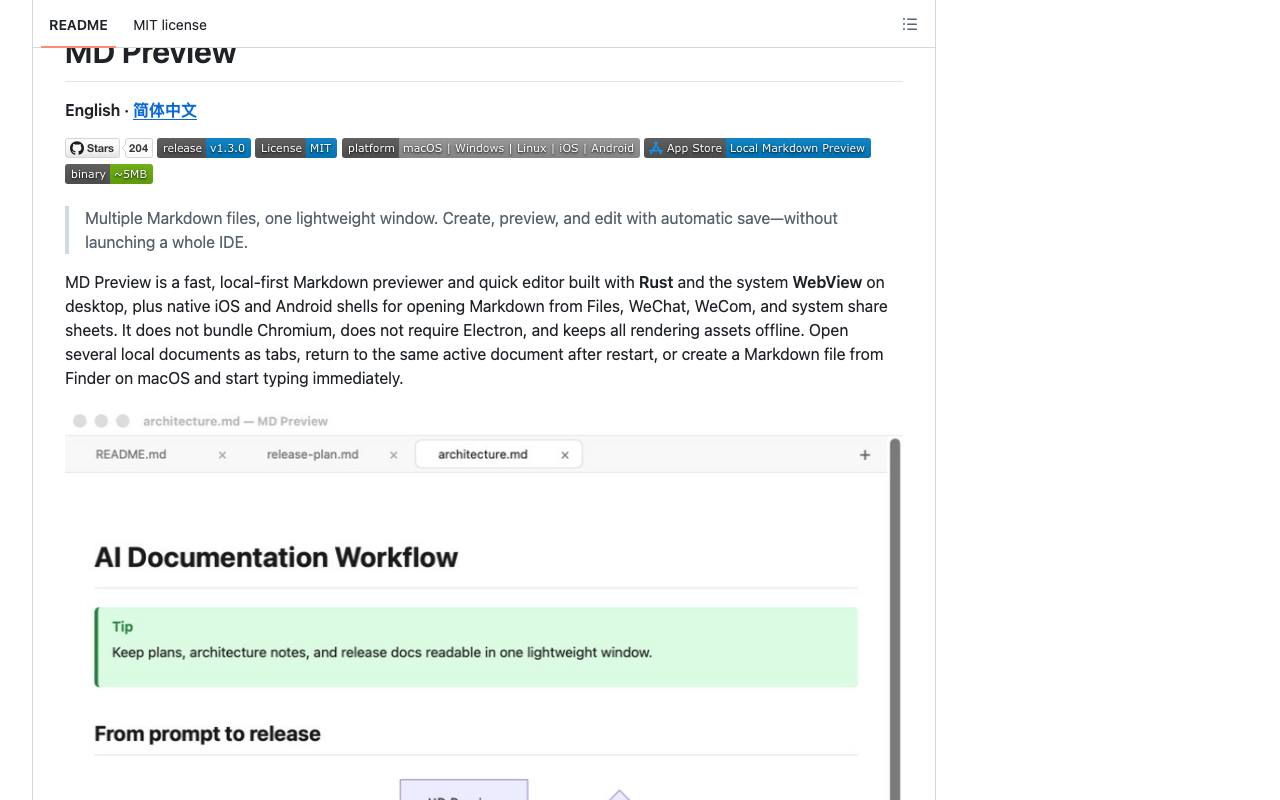
Task: Click the binary ~5MB badge
Action: [x=109, y=174]
